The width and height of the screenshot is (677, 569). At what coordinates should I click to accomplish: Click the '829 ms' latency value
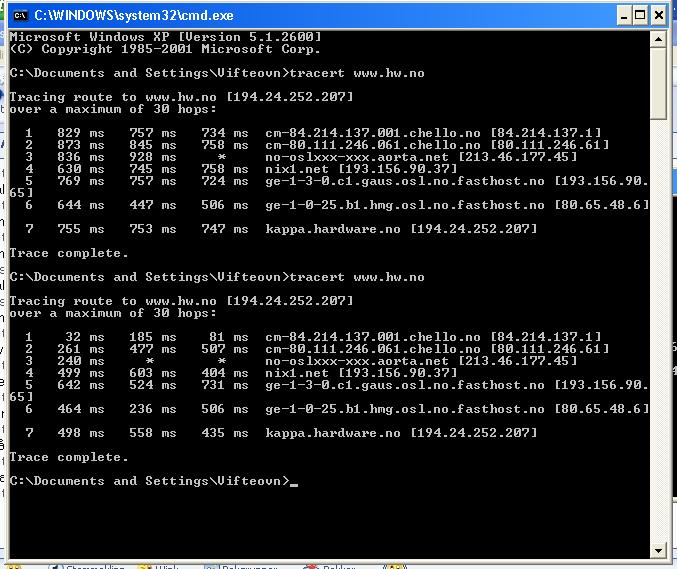(x=81, y=133)
